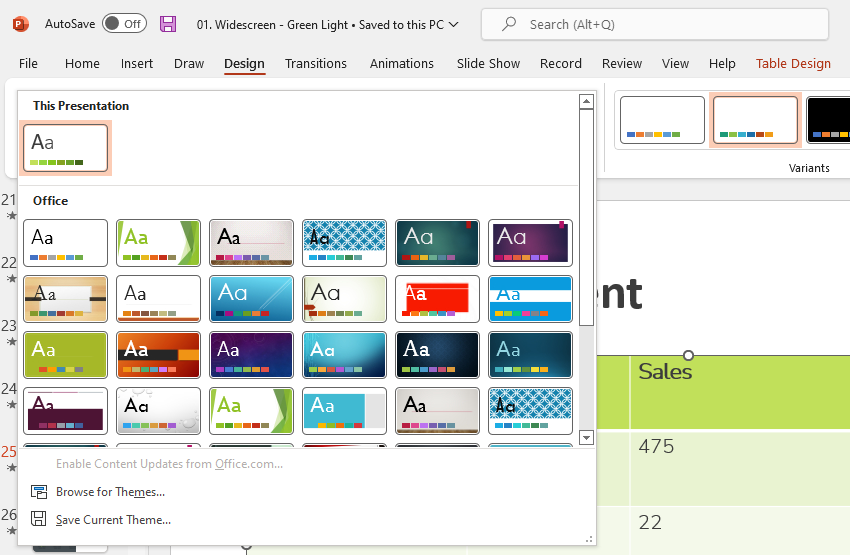Image resolution: width=850 pixels, height=555 pixels.
Task: Choose the blue diamond pattern theme
Action: (x=344, y=243)
